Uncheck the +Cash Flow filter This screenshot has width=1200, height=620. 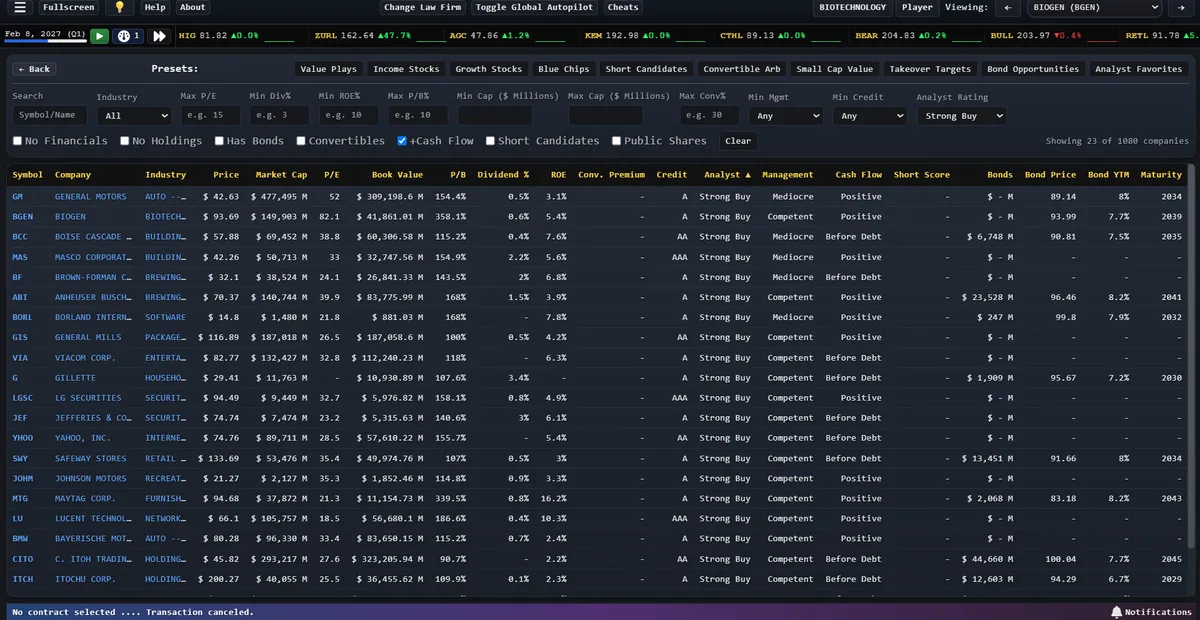click(x=402, y=141)
